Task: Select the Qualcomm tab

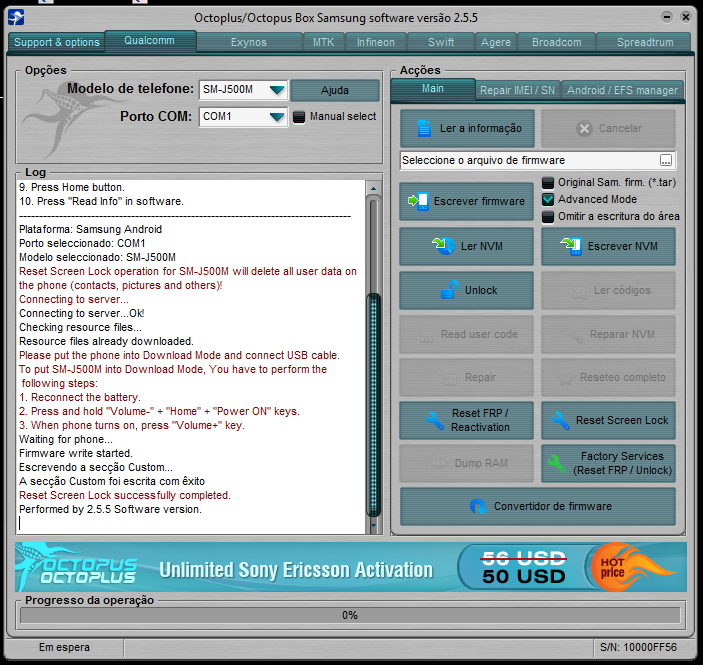Action: pos(150,41)
